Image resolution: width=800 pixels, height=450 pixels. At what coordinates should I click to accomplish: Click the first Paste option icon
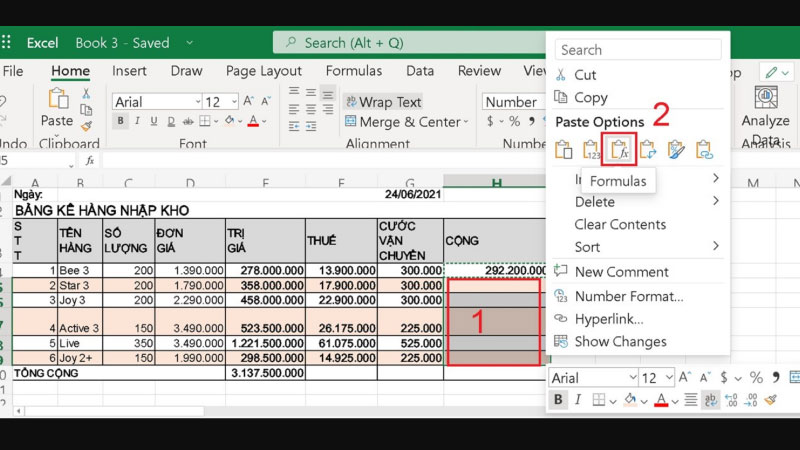click(x=563, y=149)
